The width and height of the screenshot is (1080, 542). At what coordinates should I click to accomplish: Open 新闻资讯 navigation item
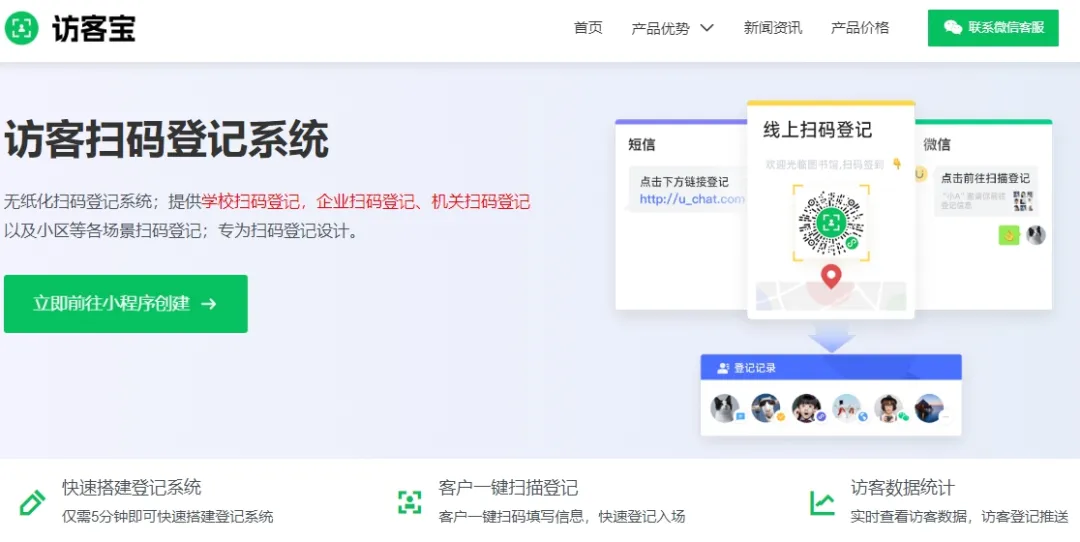773,28
